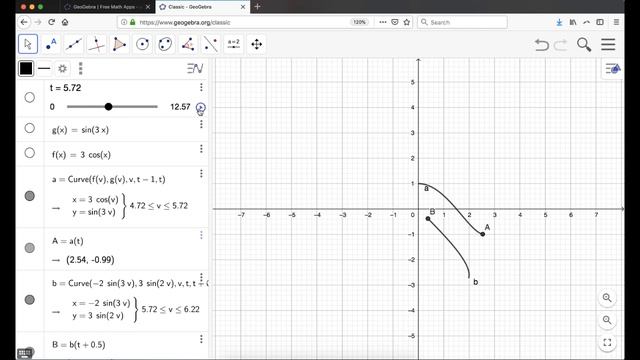Open line style options
The height and width of the screenshot is (360, 640).
pyautogui.click(x=44, y=69)
